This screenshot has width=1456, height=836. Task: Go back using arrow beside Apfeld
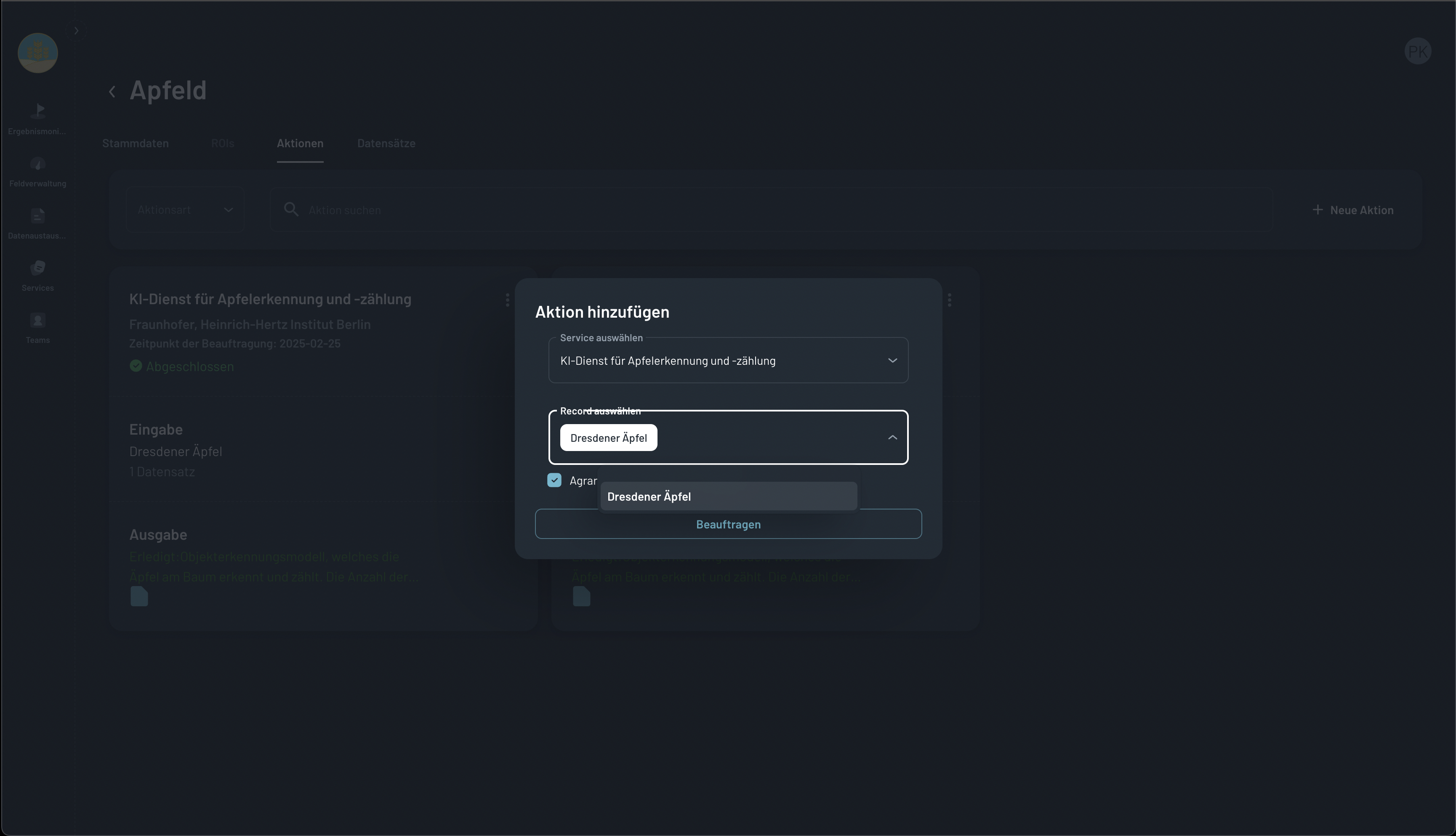pos(112,91)
